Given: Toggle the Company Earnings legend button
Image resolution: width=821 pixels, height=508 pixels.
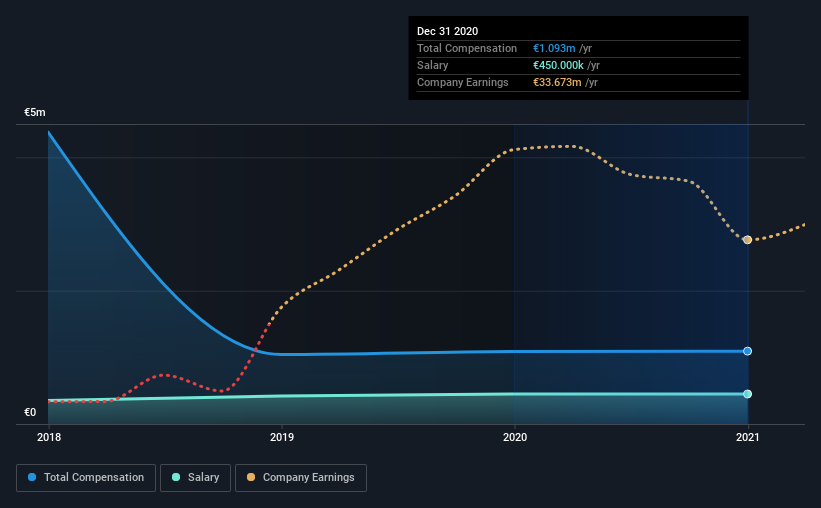Looking at the screenshot, I should tap(301, 478).
